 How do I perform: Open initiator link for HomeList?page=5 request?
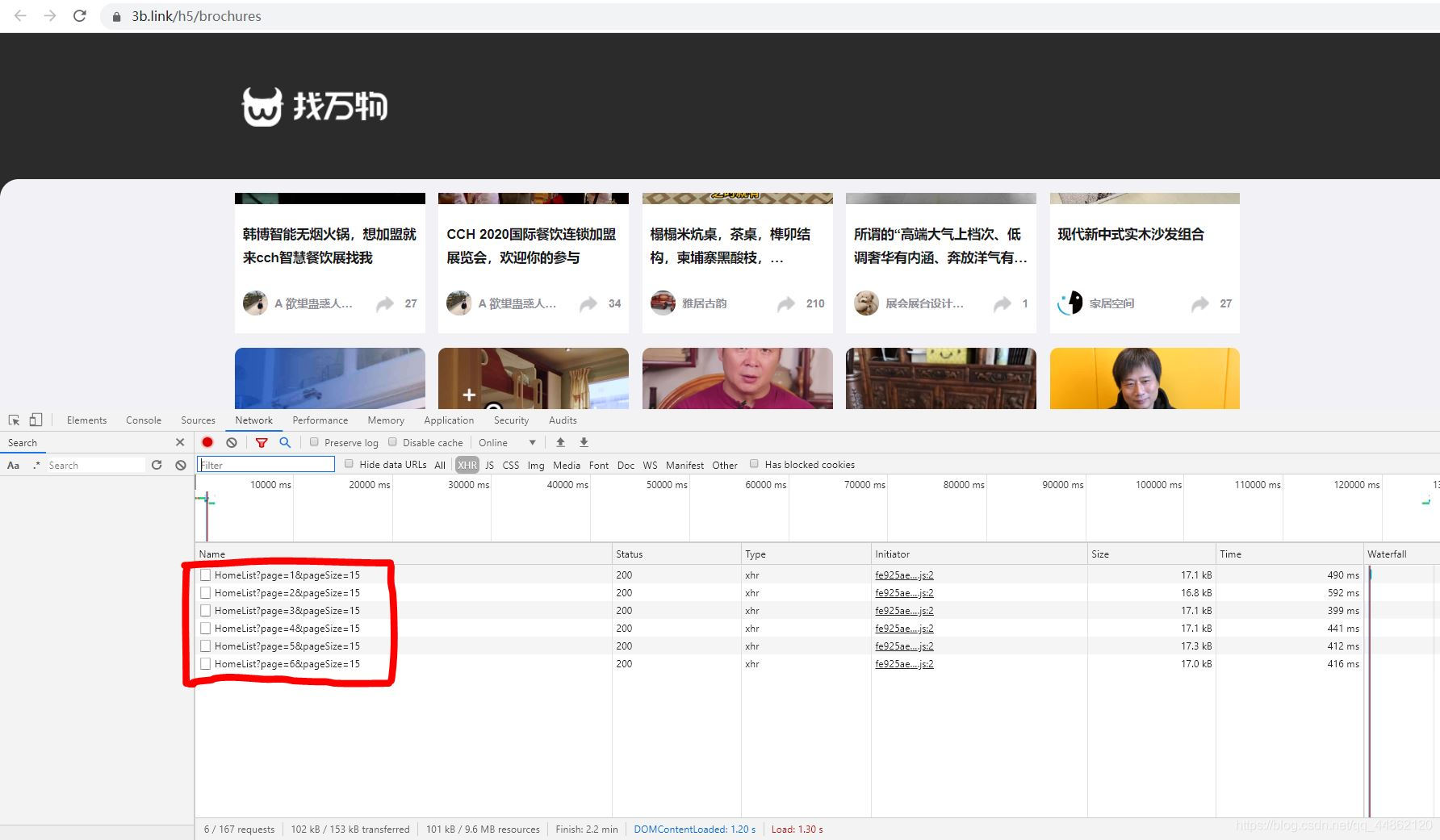coord(904,646)
